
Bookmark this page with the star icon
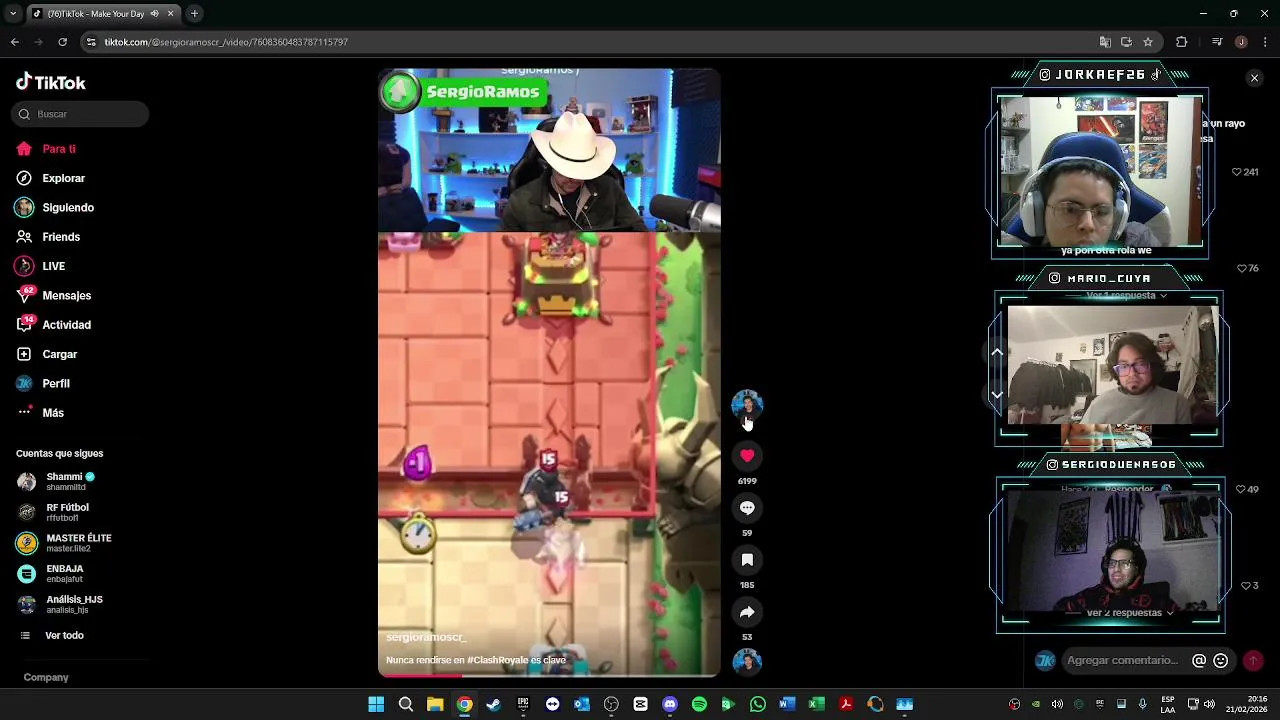coord(1148,42)
